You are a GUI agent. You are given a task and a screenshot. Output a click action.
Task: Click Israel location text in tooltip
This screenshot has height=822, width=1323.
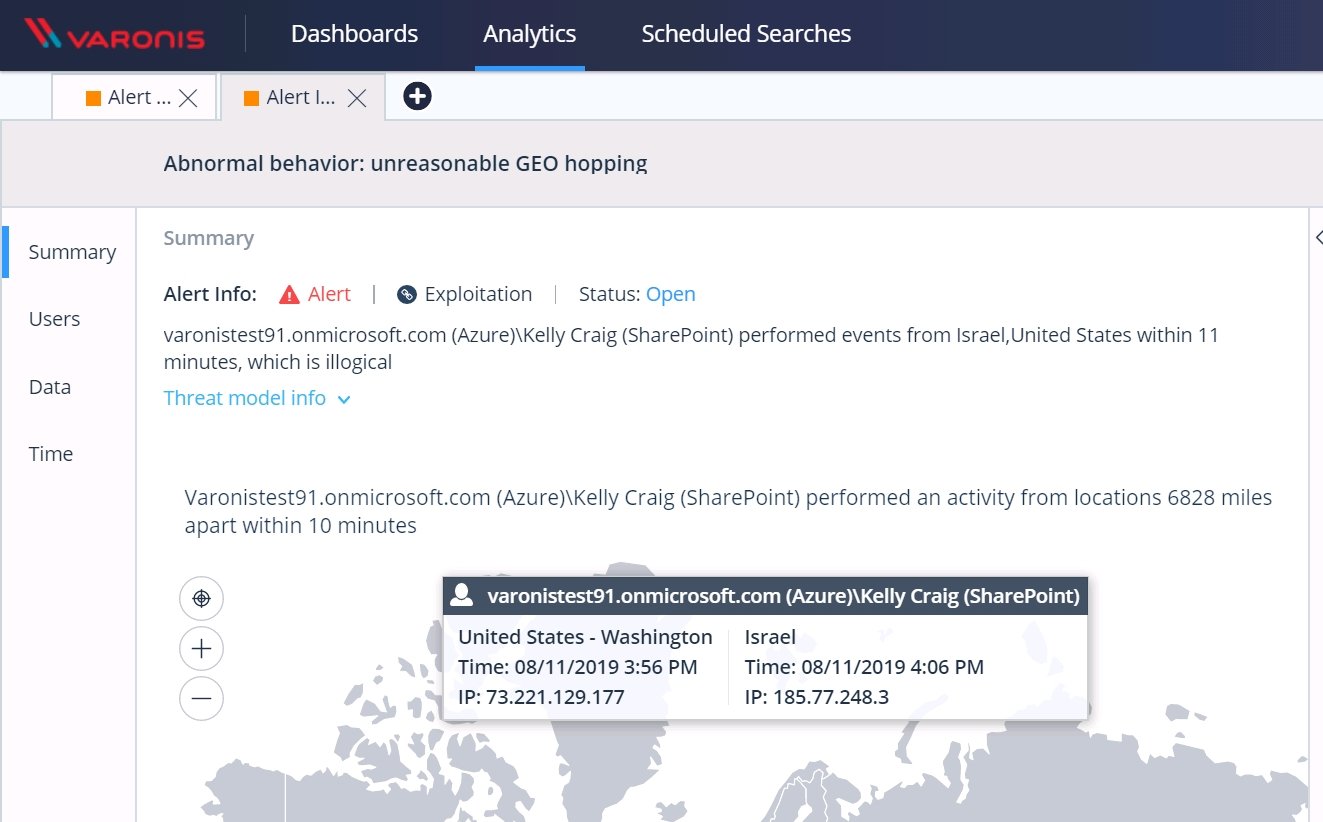click(770, 637)
